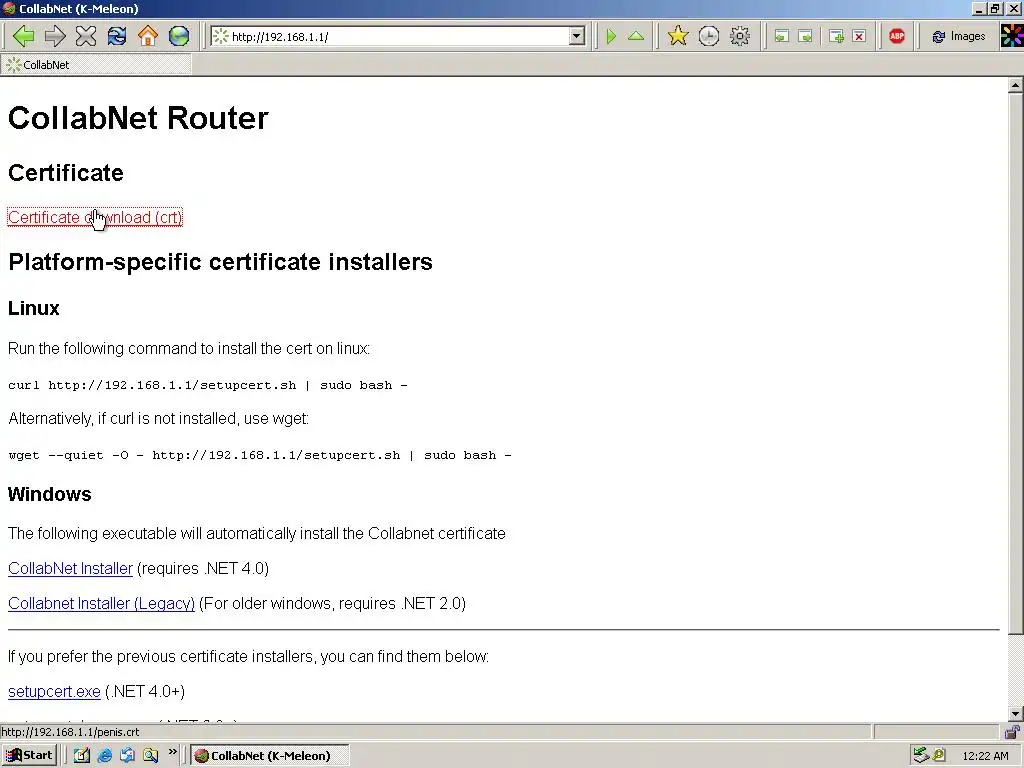The image size is (1024, 768).
Task: Switch to previous tab with window-left icon
Action: (781, 37)
